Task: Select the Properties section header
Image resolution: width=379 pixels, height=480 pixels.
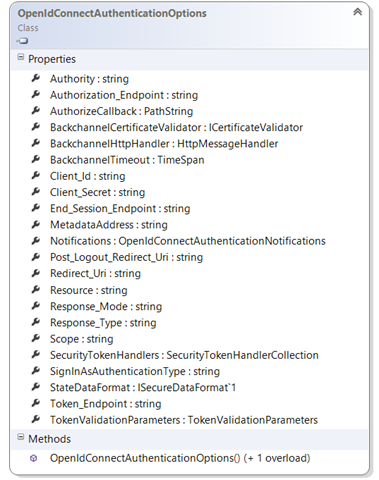Action: (189, 59)
